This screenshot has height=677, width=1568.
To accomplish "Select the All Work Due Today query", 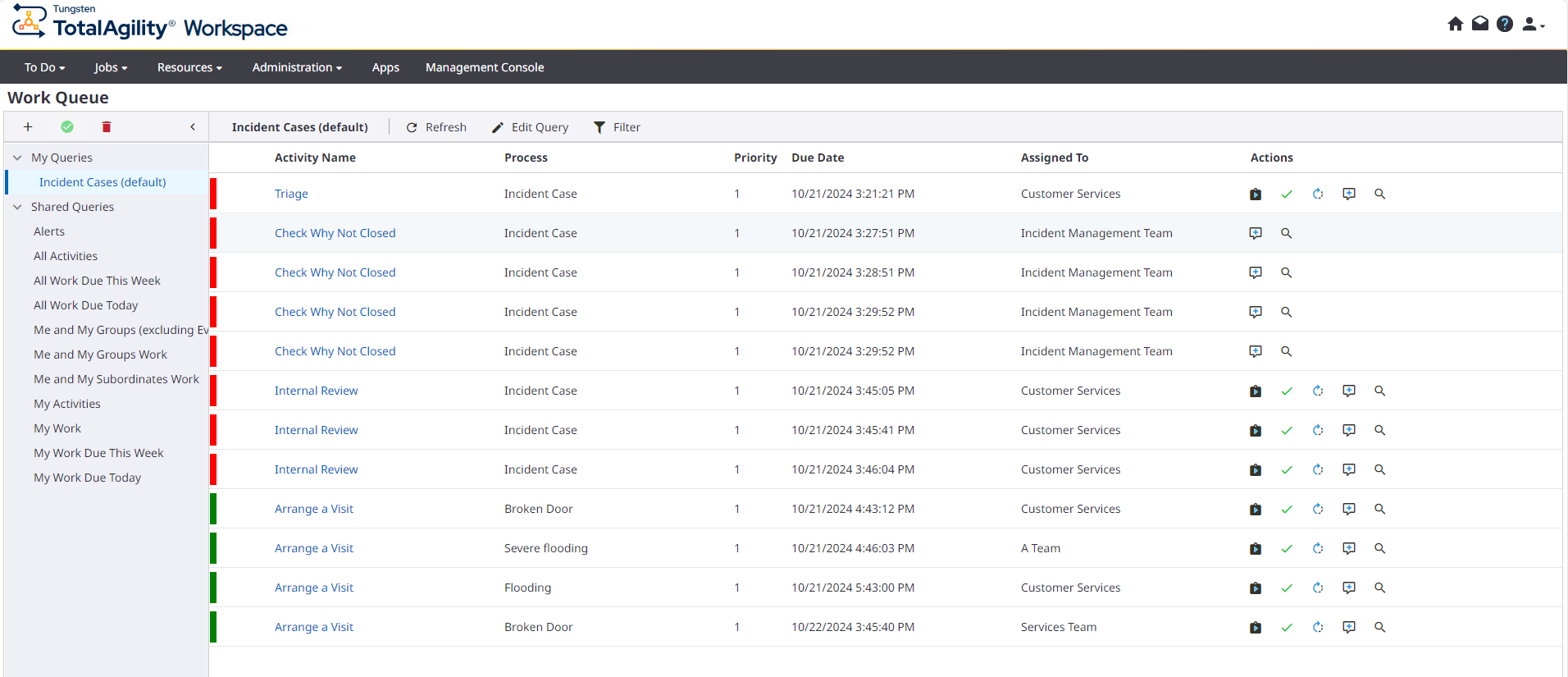I will pos(86,305).
